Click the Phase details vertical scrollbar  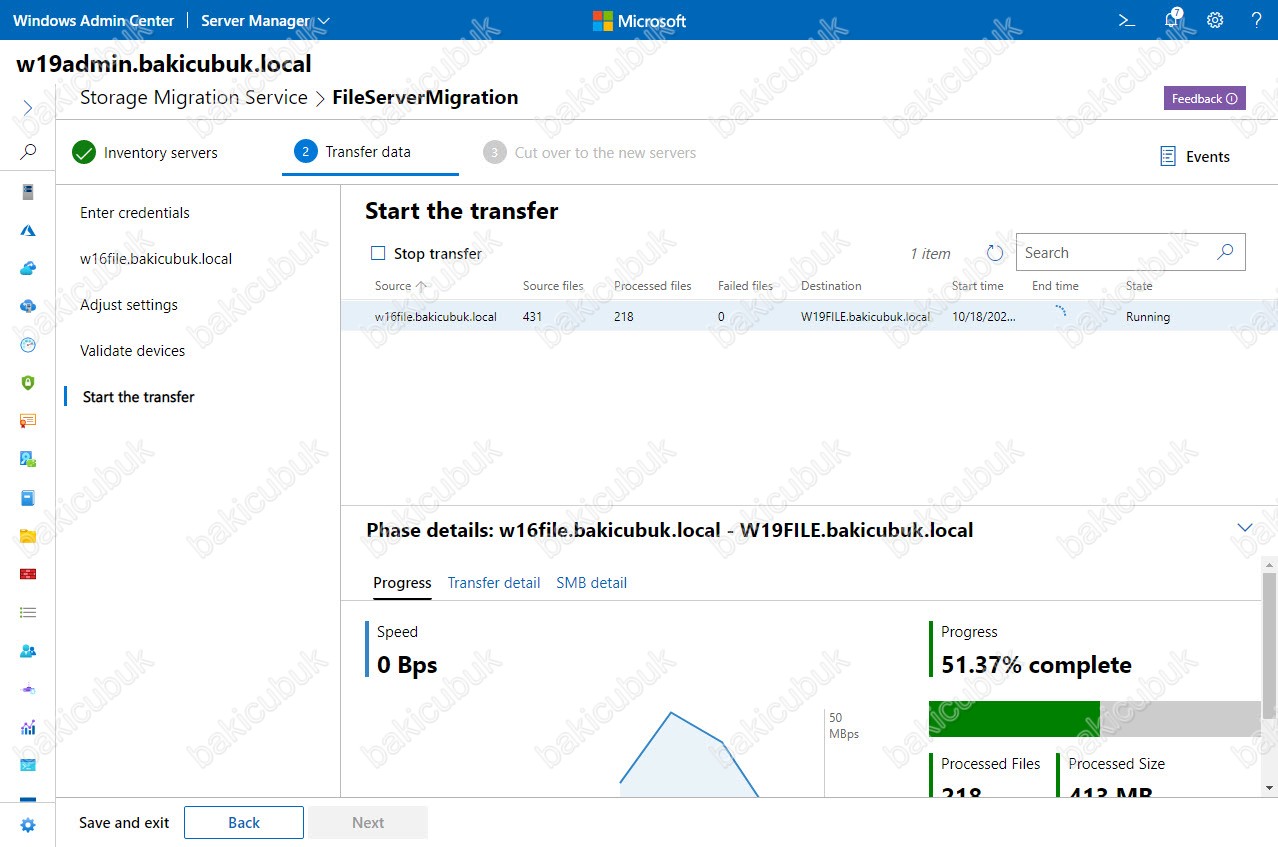(1269, 645)
